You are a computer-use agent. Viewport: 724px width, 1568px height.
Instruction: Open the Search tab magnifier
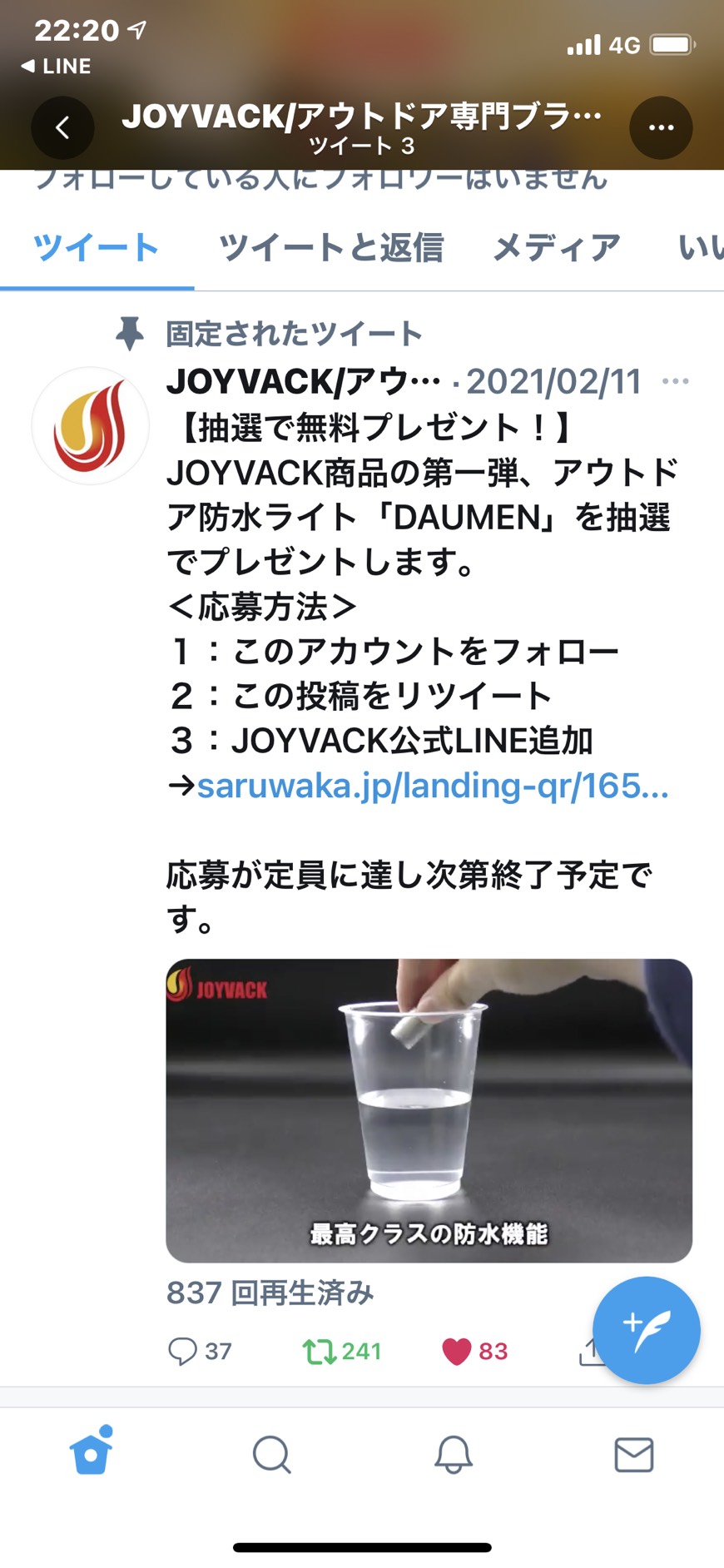click(271, 1454)
